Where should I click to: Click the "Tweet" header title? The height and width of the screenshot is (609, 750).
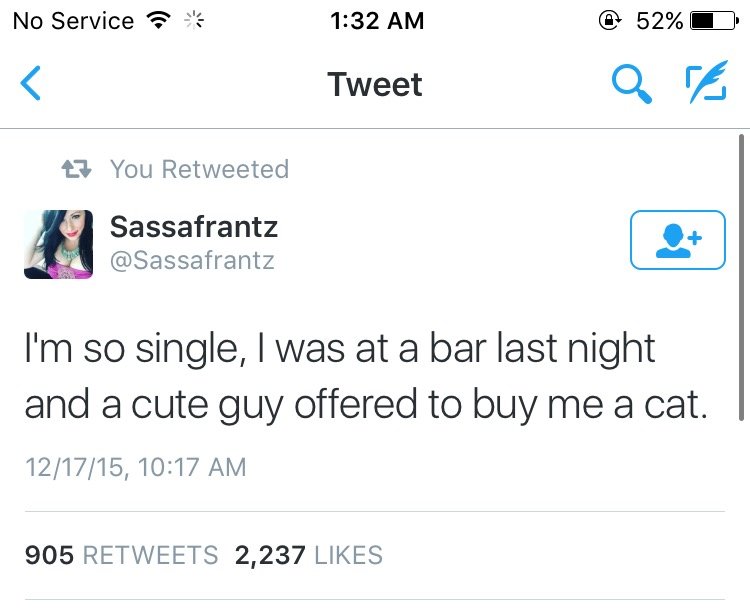(x=374, y=85)
